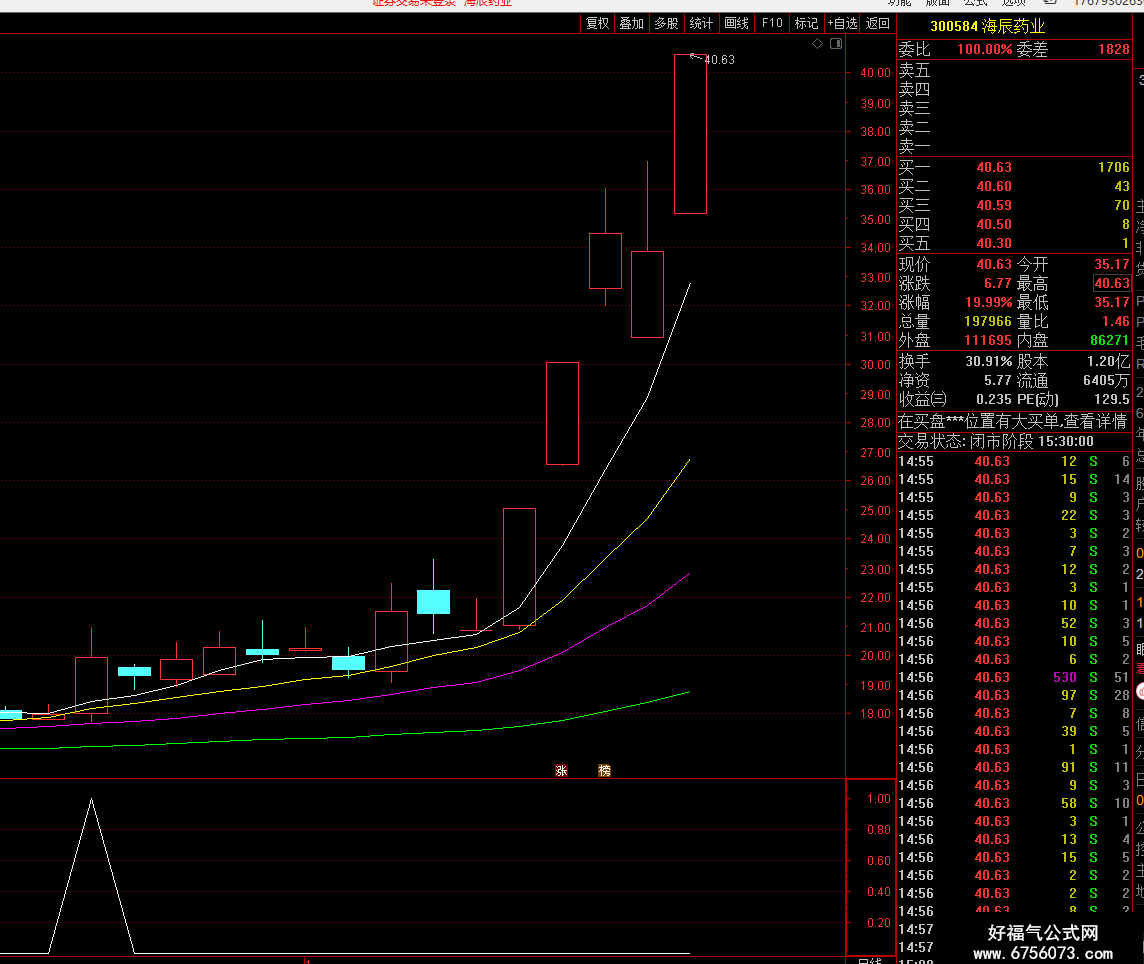This screenshot has width=1144, height=964.
Task: Open the 公式 menu
Action: tap(975, 3)
